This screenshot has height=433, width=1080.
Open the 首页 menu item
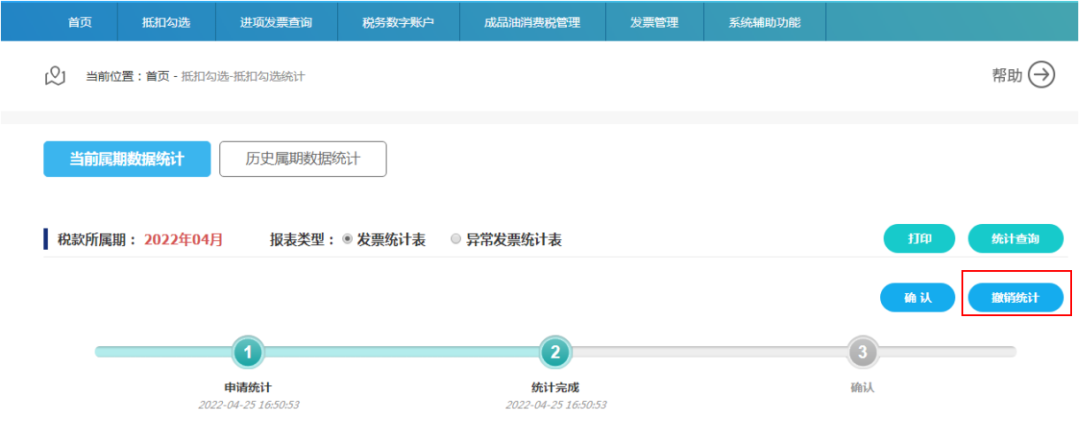pyautogui.click(x=80, y=22)
